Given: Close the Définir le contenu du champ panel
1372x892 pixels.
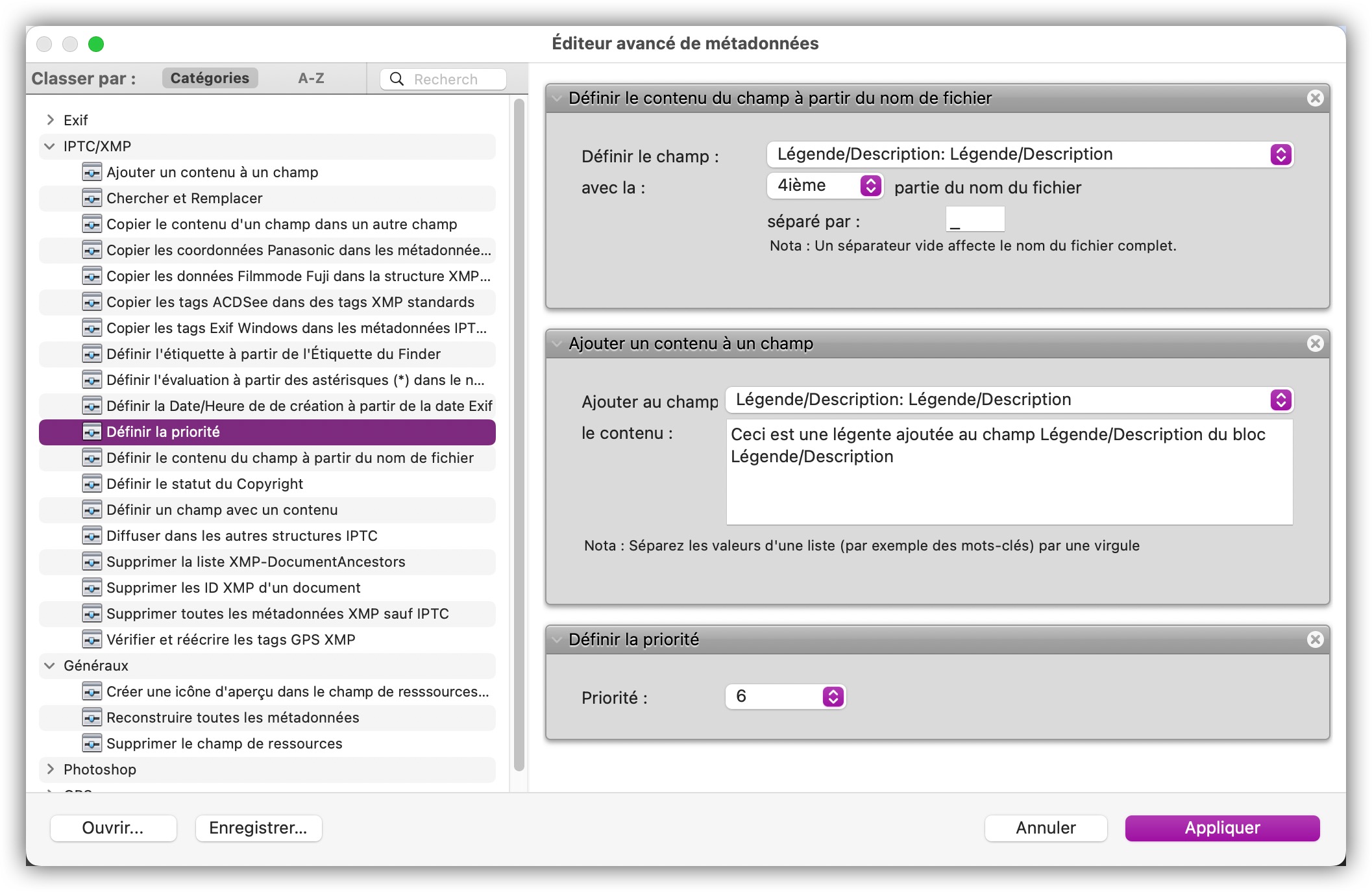Looking at the screenshot, I should (x=1315, y=98).
